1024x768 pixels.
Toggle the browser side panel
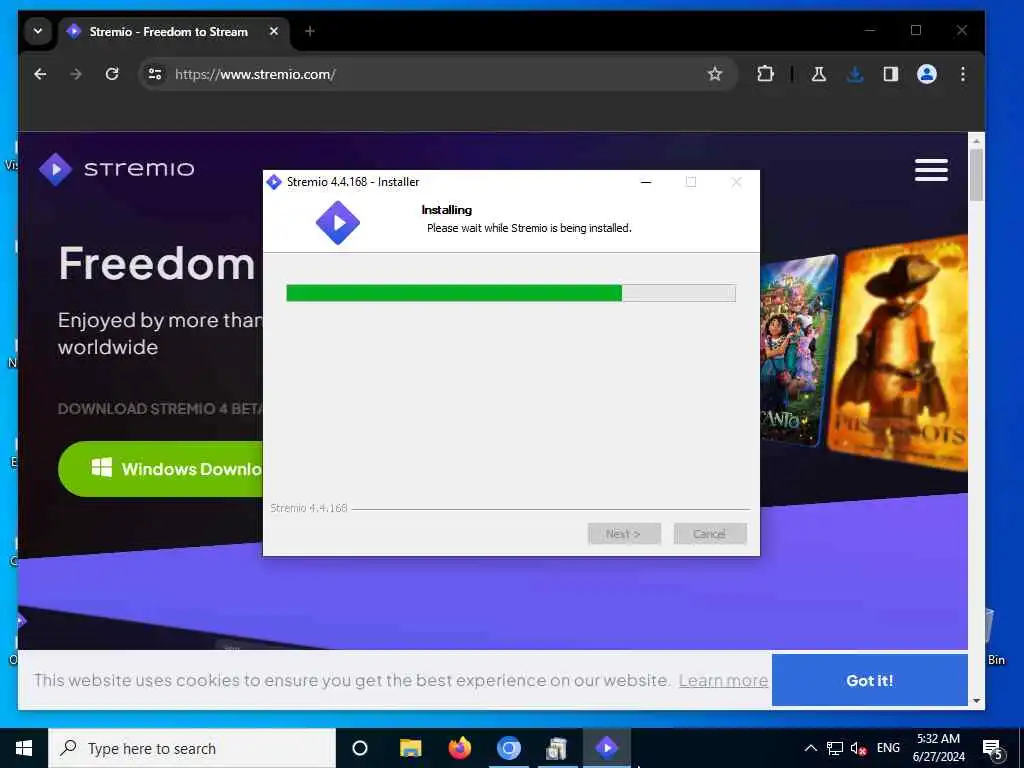coord(891,74)
